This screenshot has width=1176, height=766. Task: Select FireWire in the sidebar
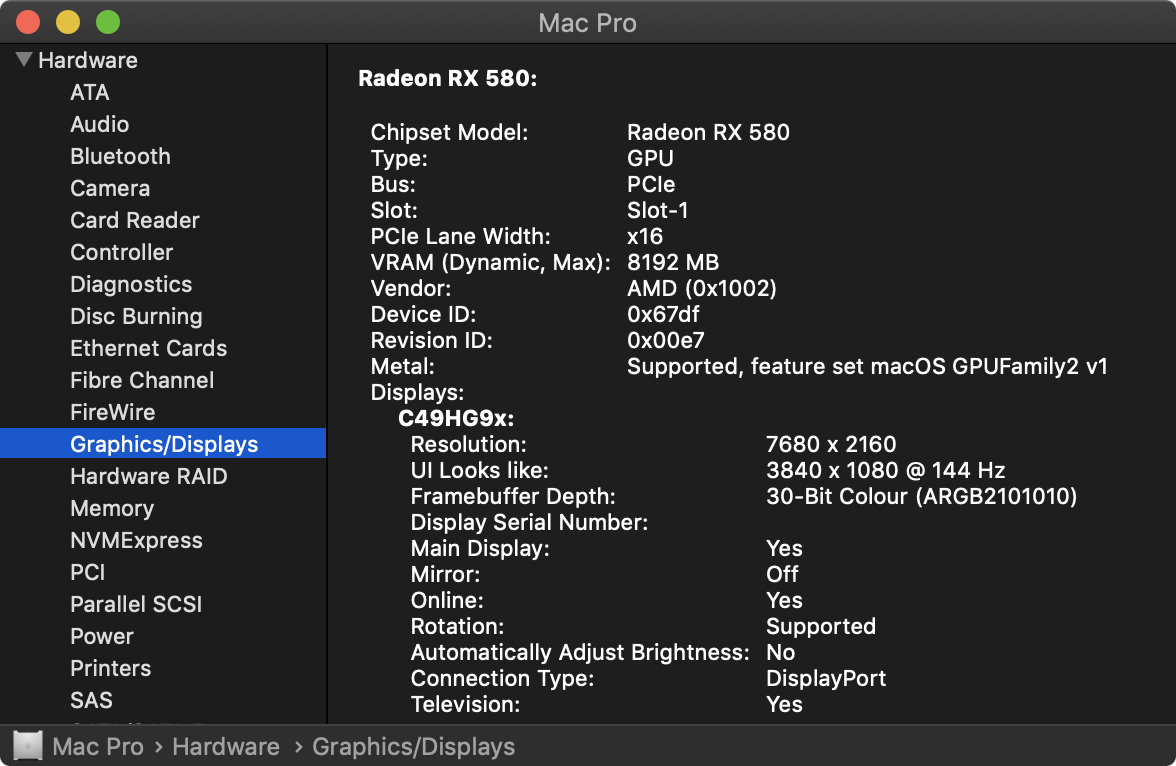(112, 413)
